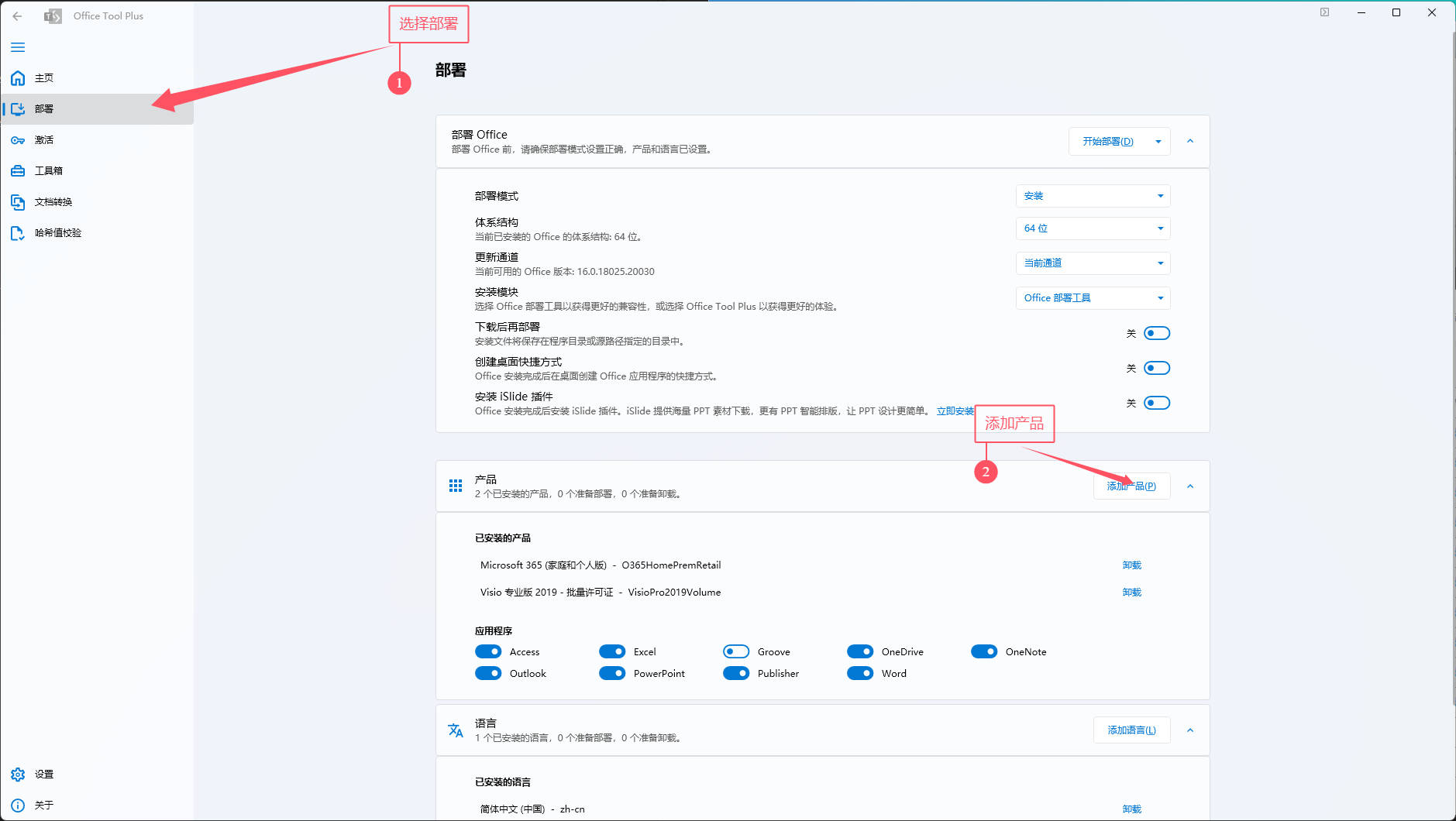The width and height of the screenshot is (1456, 821).
Task: Open the hamburger navigation menu
Action: point(18,47)
